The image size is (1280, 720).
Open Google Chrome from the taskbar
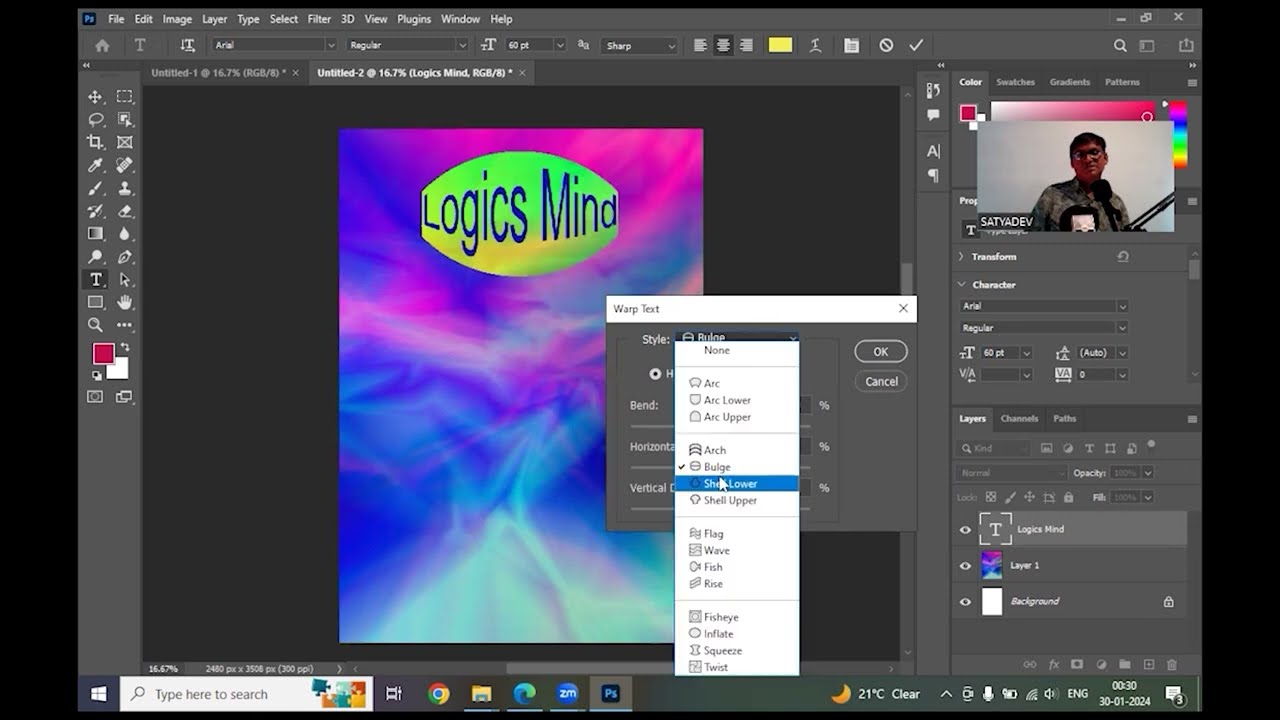438,694
